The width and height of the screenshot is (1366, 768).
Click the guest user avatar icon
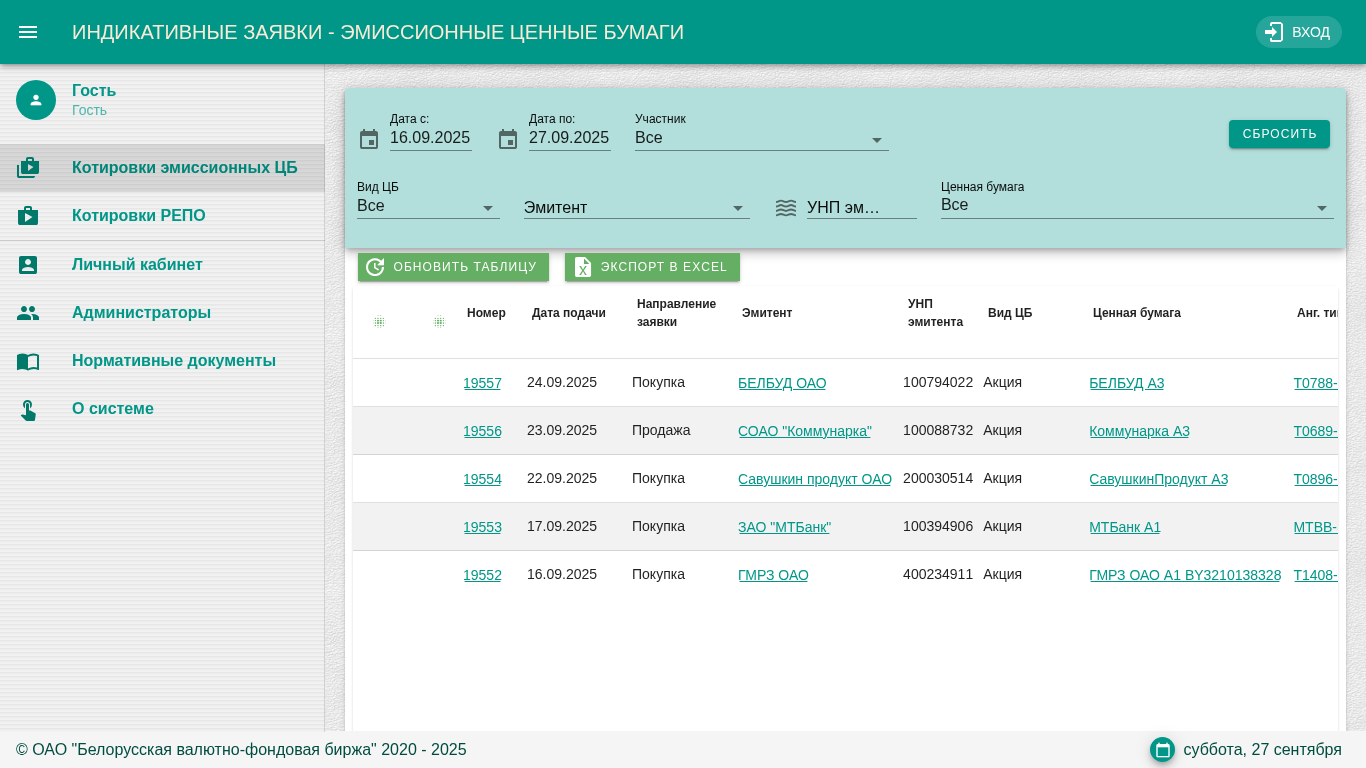(x=36, y=100)
